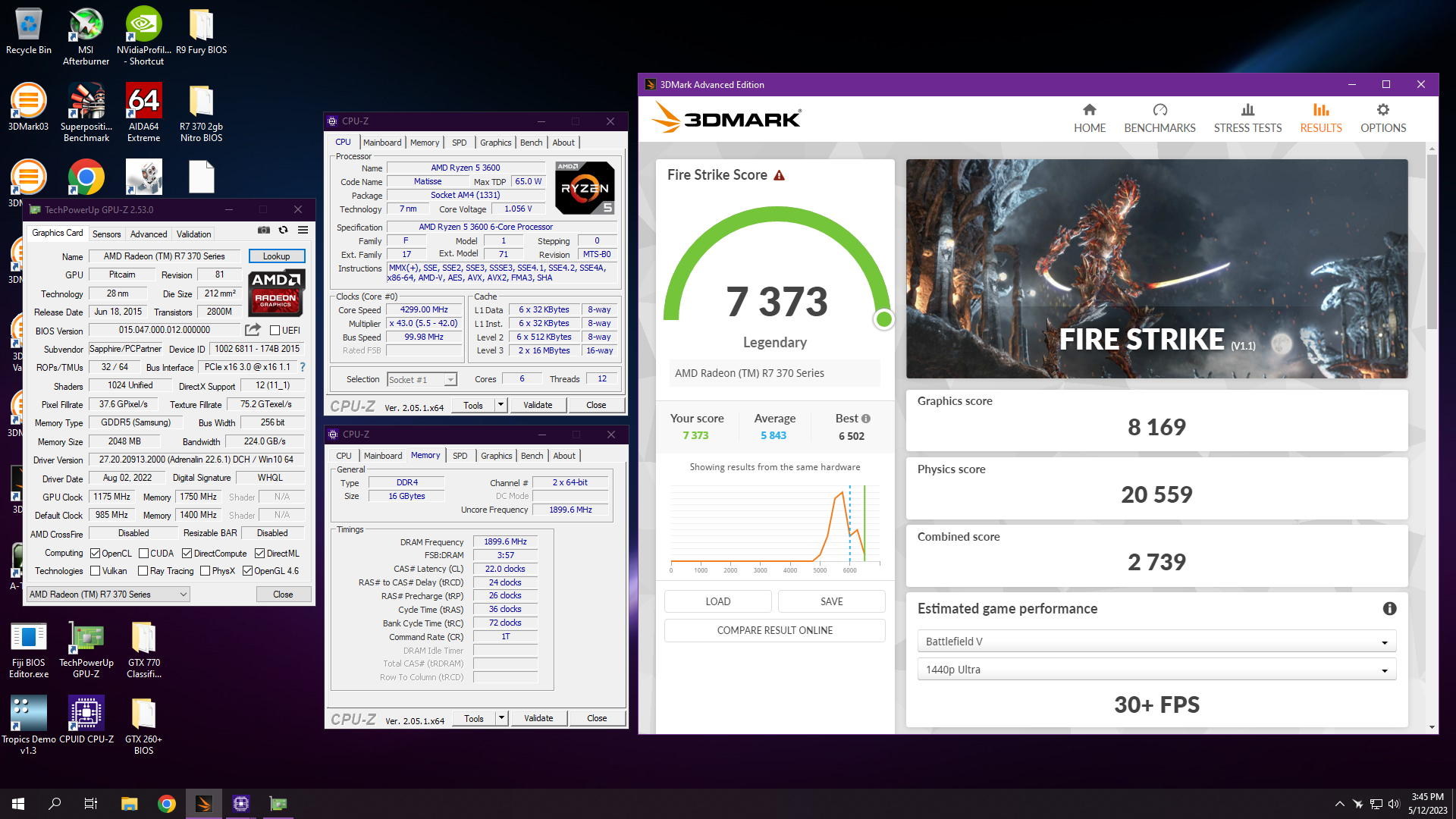
Task: Open SPD tab in lower CPU-Z
Action: pyautogui.click(x=460, y=456)
